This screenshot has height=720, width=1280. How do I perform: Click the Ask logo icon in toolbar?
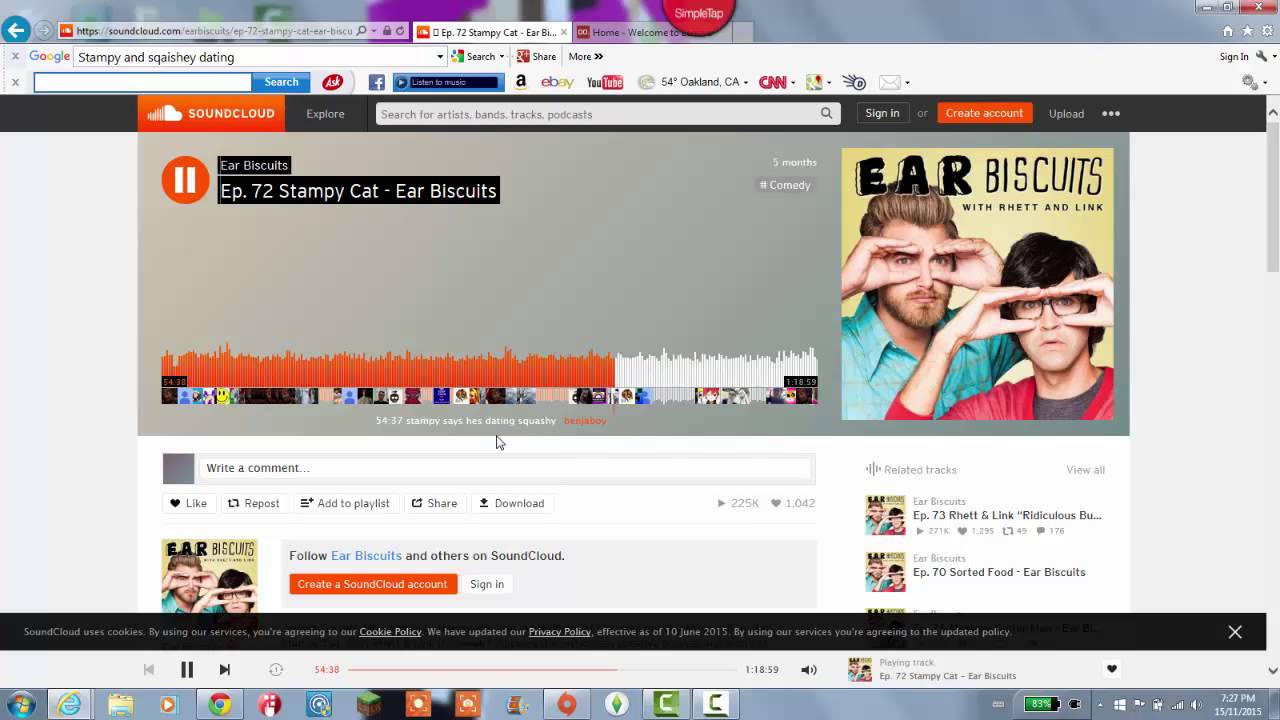tap(332, 82)
